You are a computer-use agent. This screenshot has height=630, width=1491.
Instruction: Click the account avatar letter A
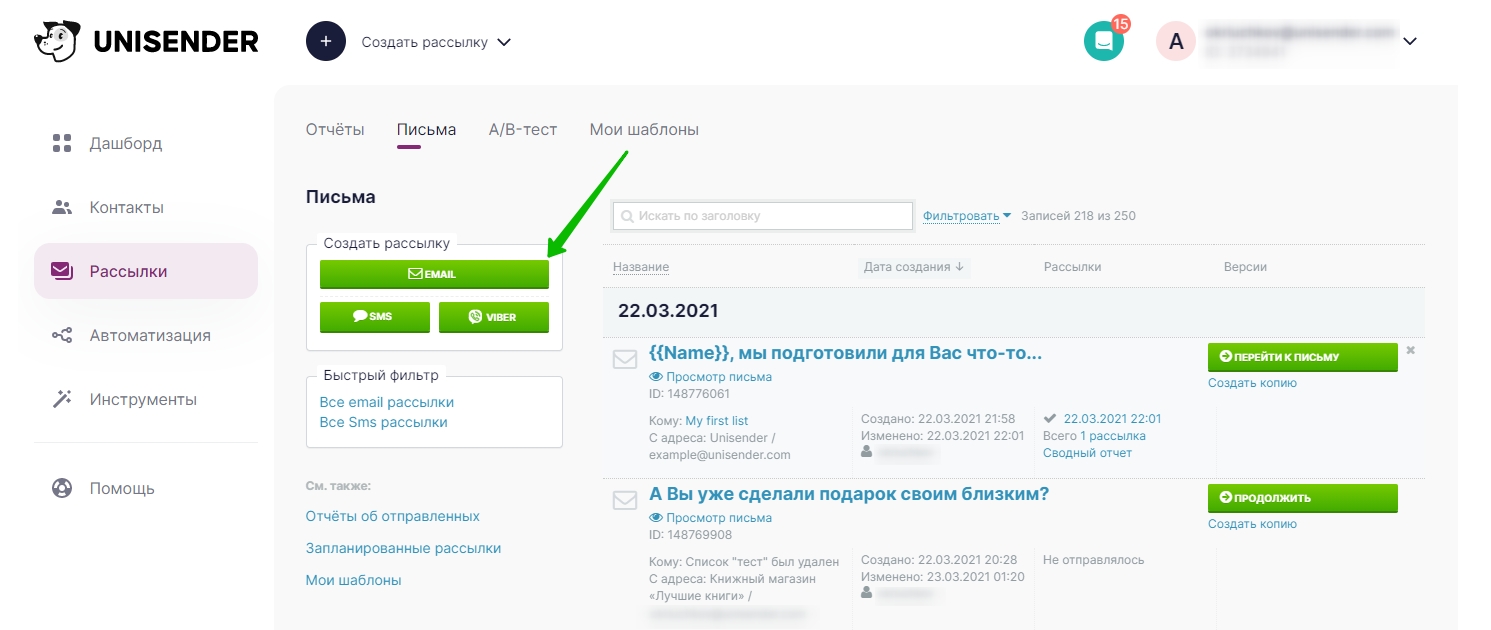(1176, 41)
